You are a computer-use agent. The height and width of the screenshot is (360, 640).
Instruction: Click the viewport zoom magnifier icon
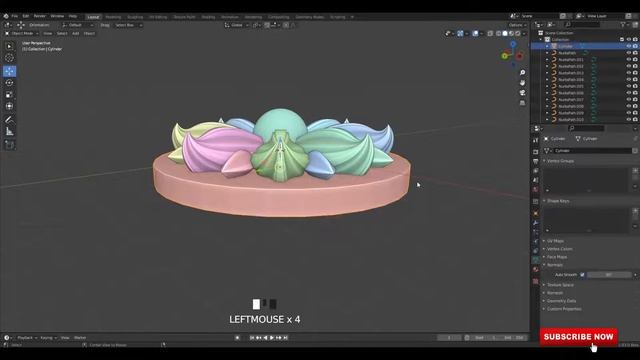[x=522, y=73]
